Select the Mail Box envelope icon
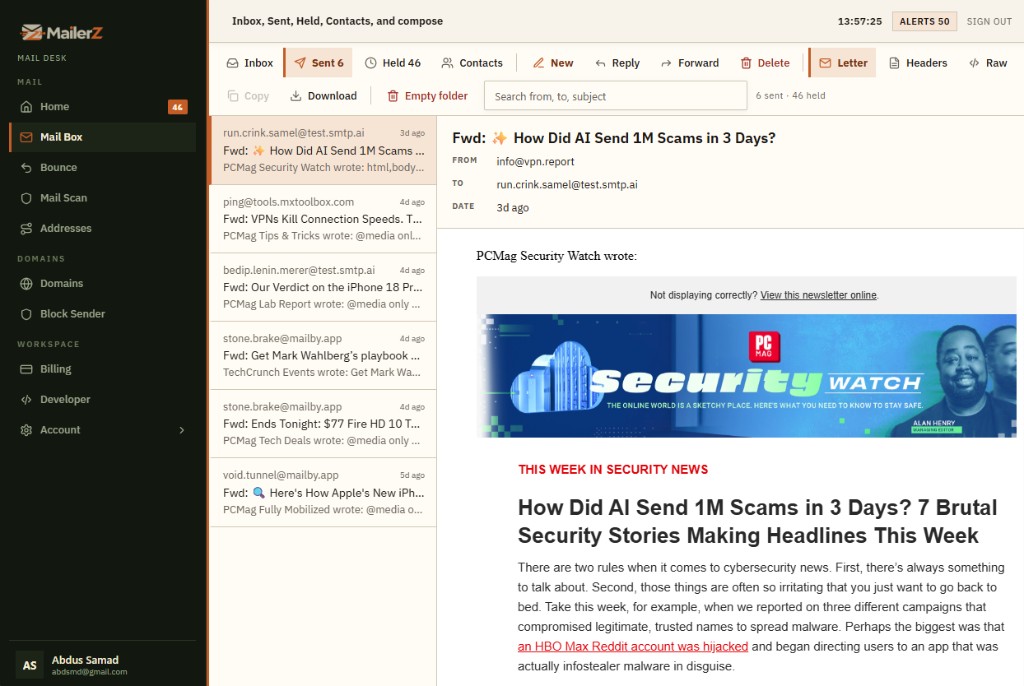 click(x=26, y=137)
